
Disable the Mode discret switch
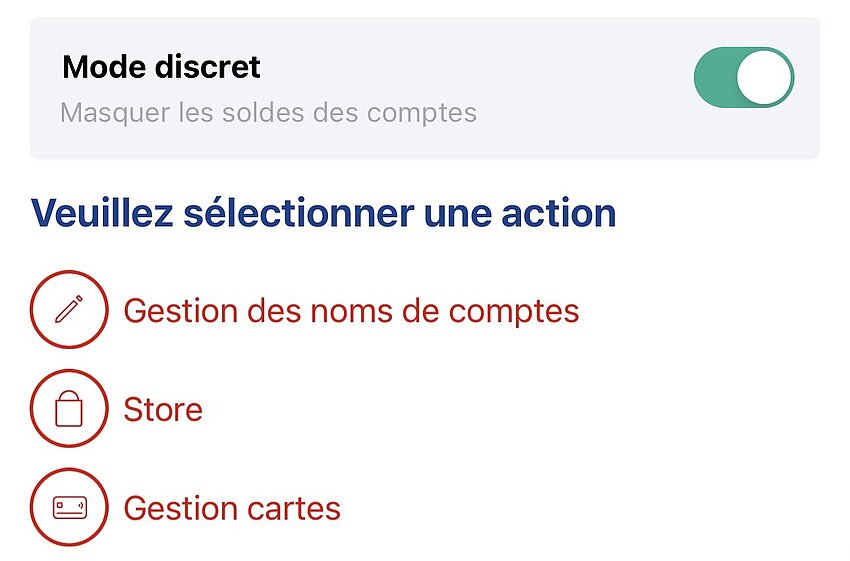tap(744, 77)
